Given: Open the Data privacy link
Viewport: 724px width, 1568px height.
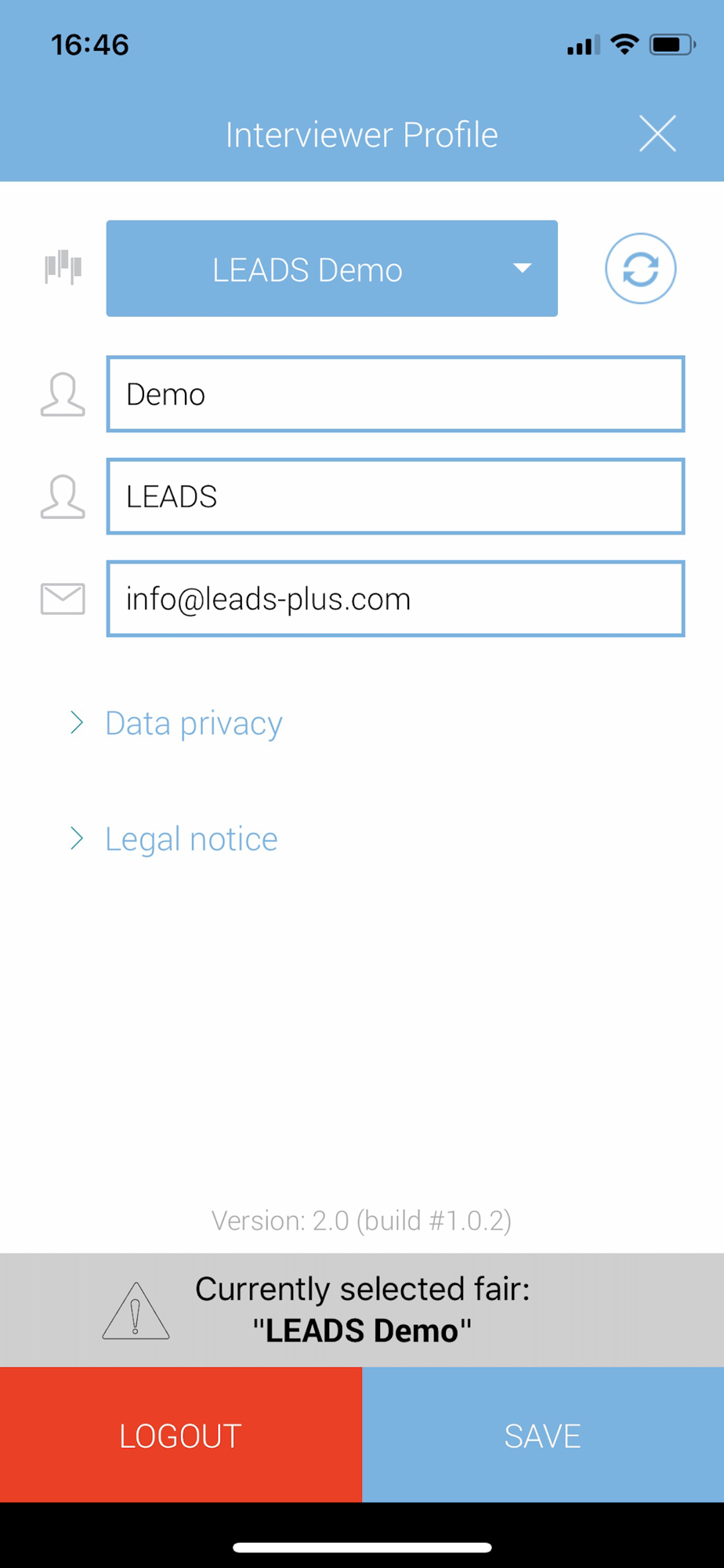Looking at the screenshot, I should [194, 724].
